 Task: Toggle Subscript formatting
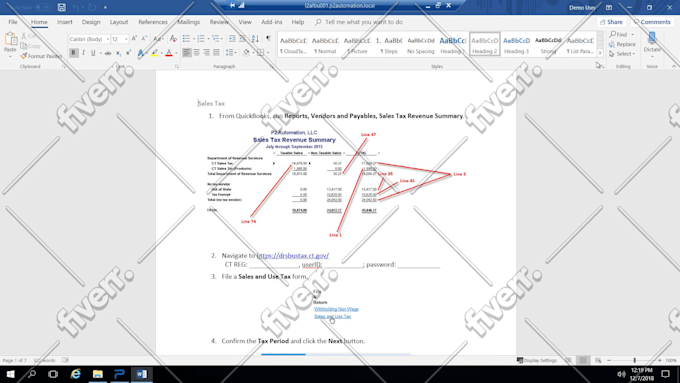point(118,53)
